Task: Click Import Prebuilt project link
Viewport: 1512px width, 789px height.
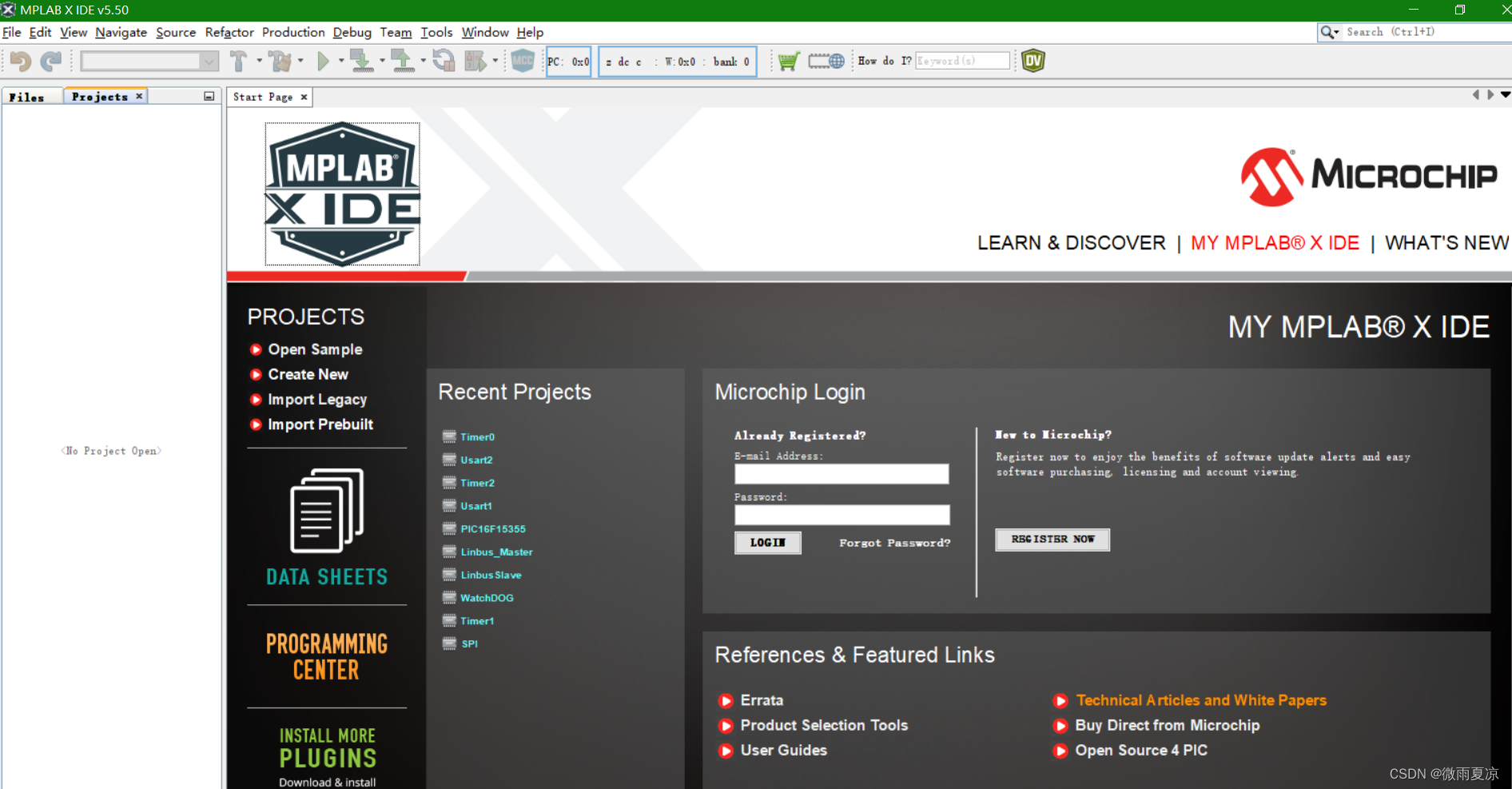Action: tap(320, 424)
